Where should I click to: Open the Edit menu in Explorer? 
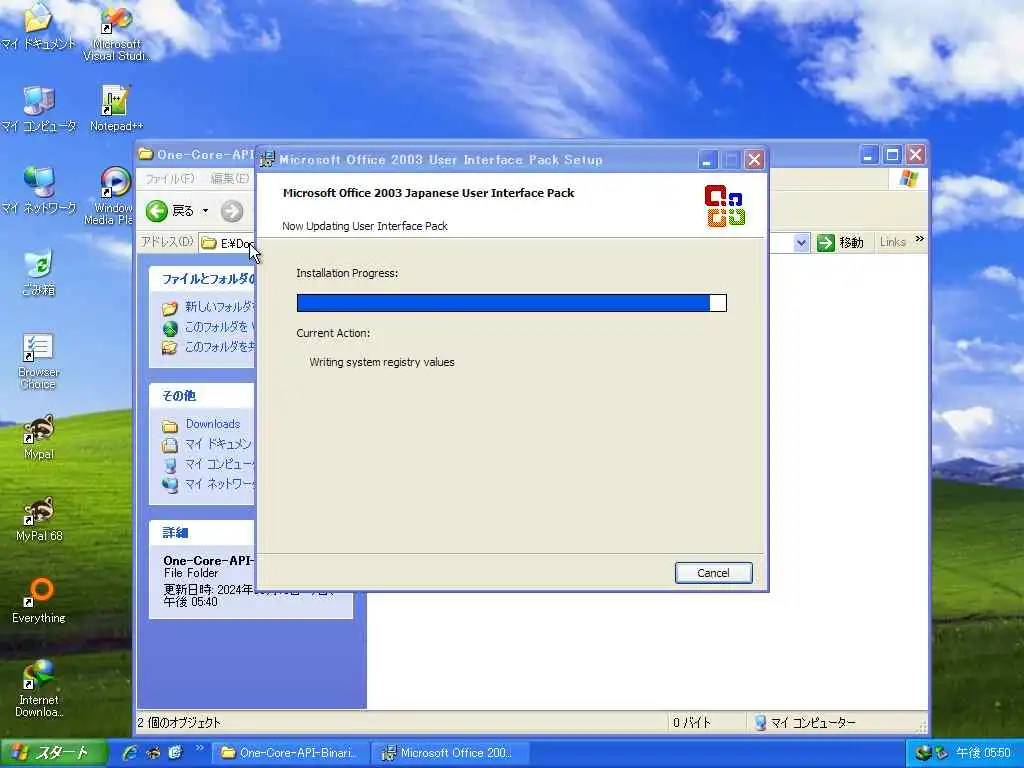(x=229, y=178)
